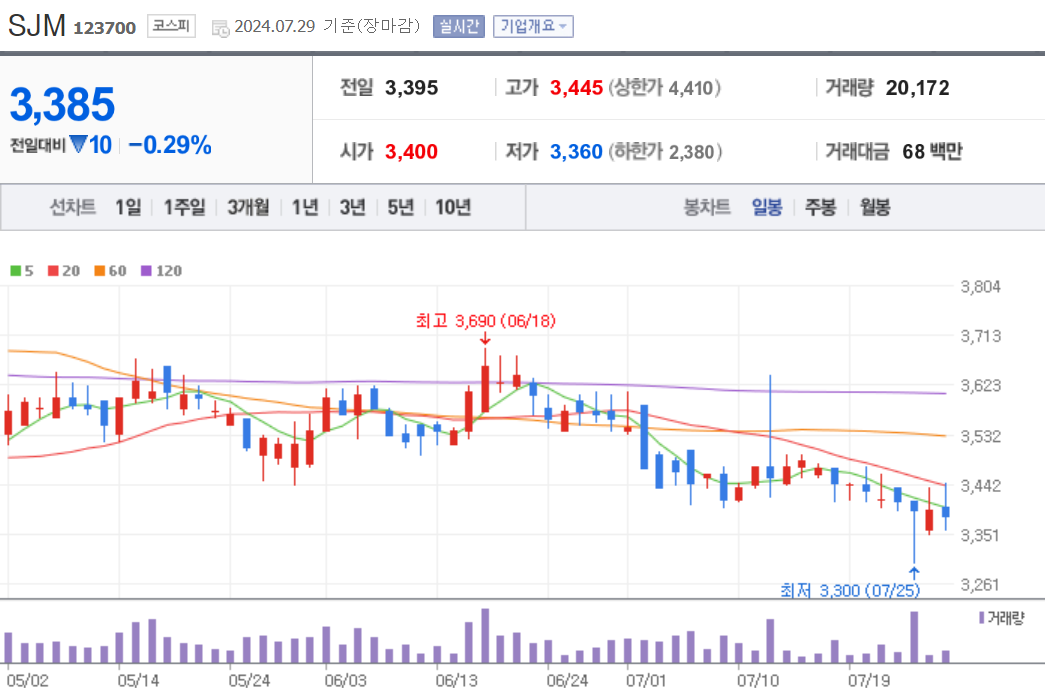Switch to 일봉 daily candle chart

(767, 207)
